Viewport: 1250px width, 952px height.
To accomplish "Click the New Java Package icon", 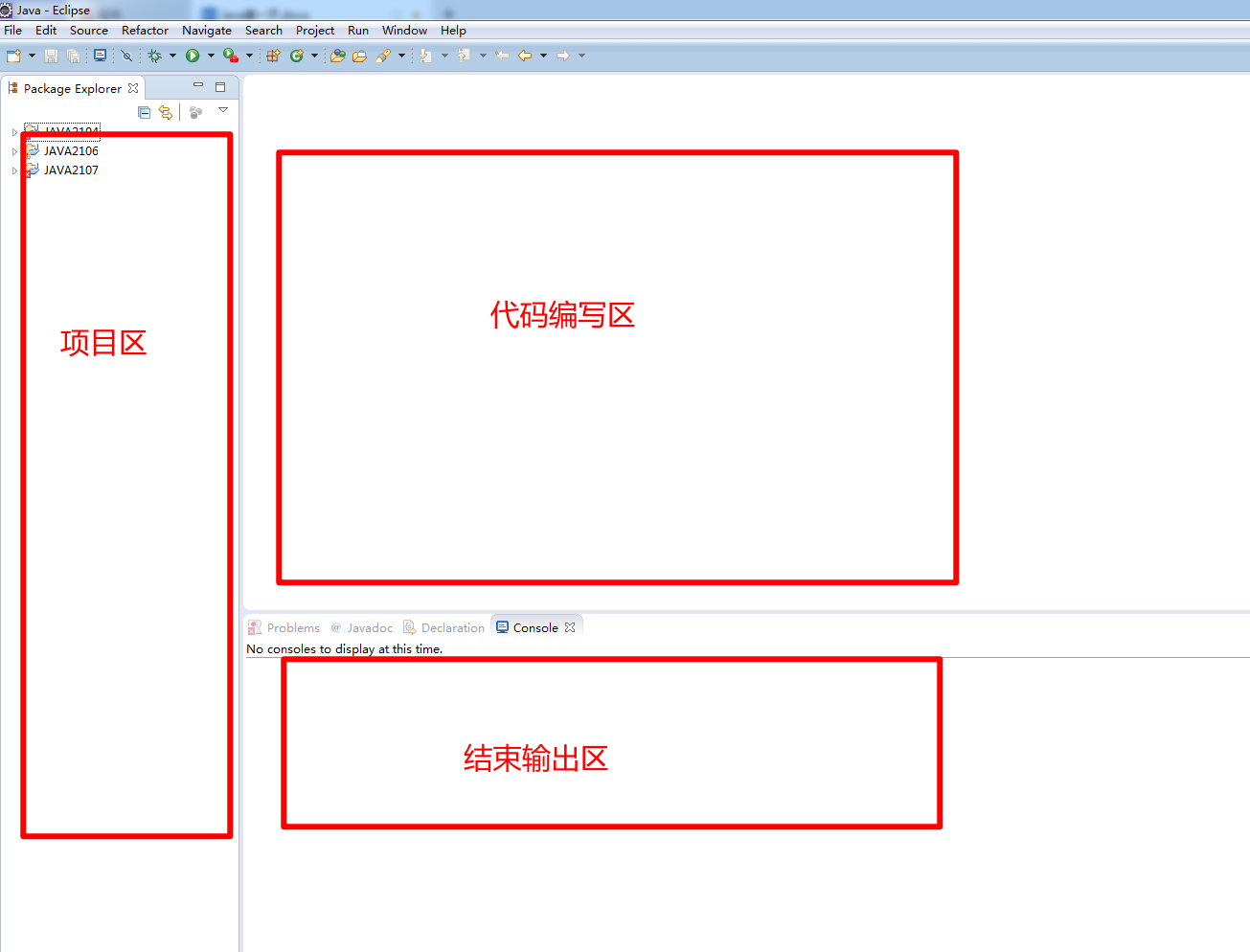I will 273,56.
